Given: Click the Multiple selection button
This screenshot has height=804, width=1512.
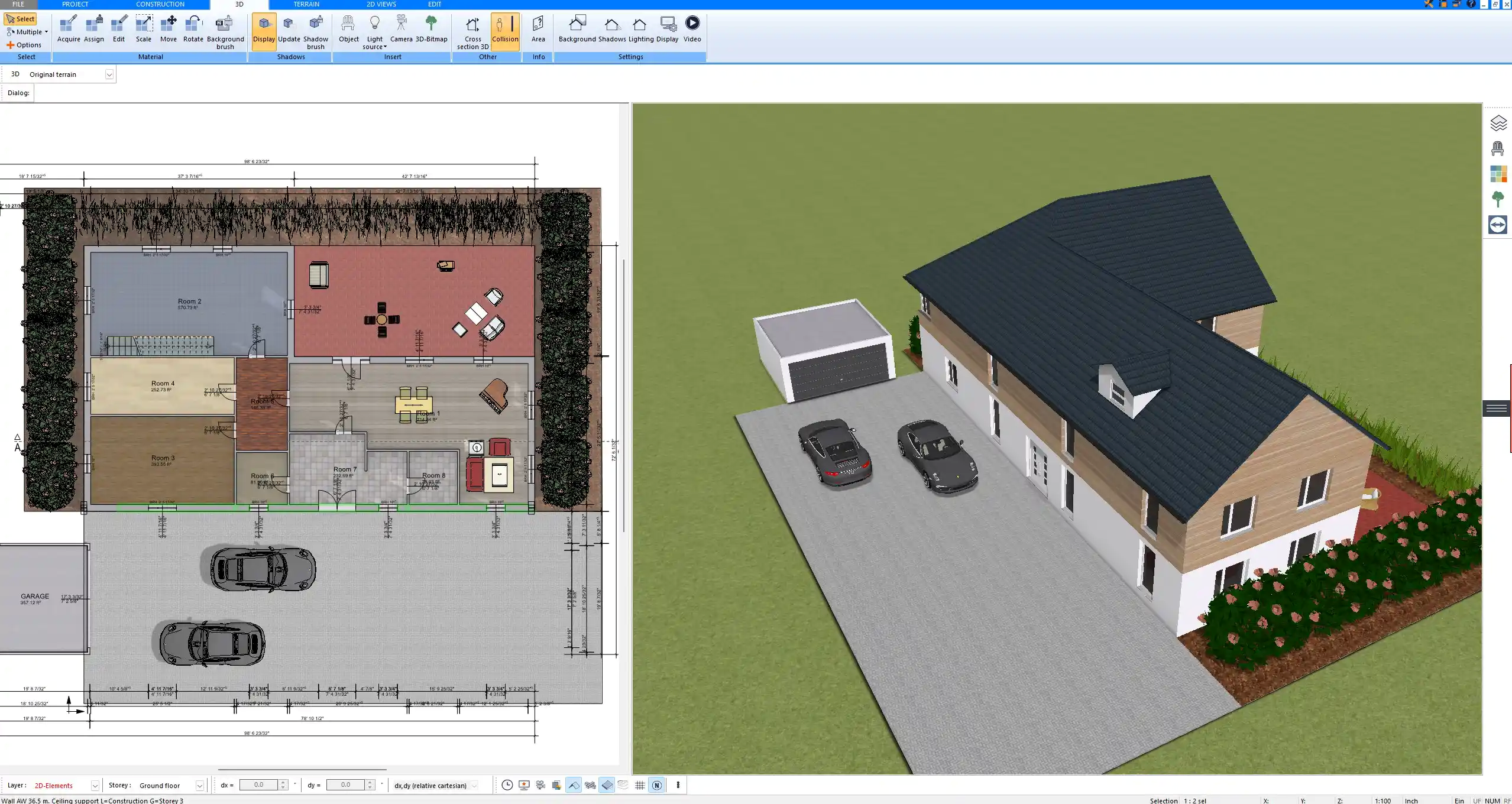Looking at the screenshot, I should [27, 32].
